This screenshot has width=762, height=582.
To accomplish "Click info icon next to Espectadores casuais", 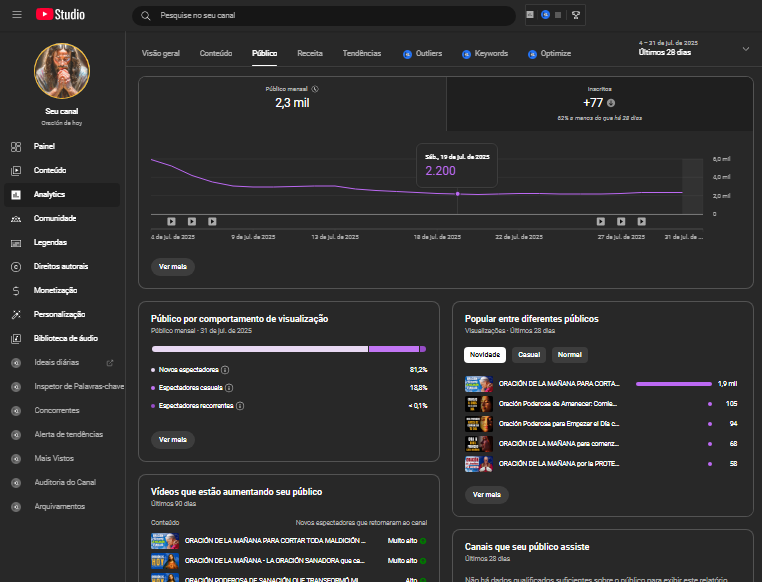I will 229,388.
